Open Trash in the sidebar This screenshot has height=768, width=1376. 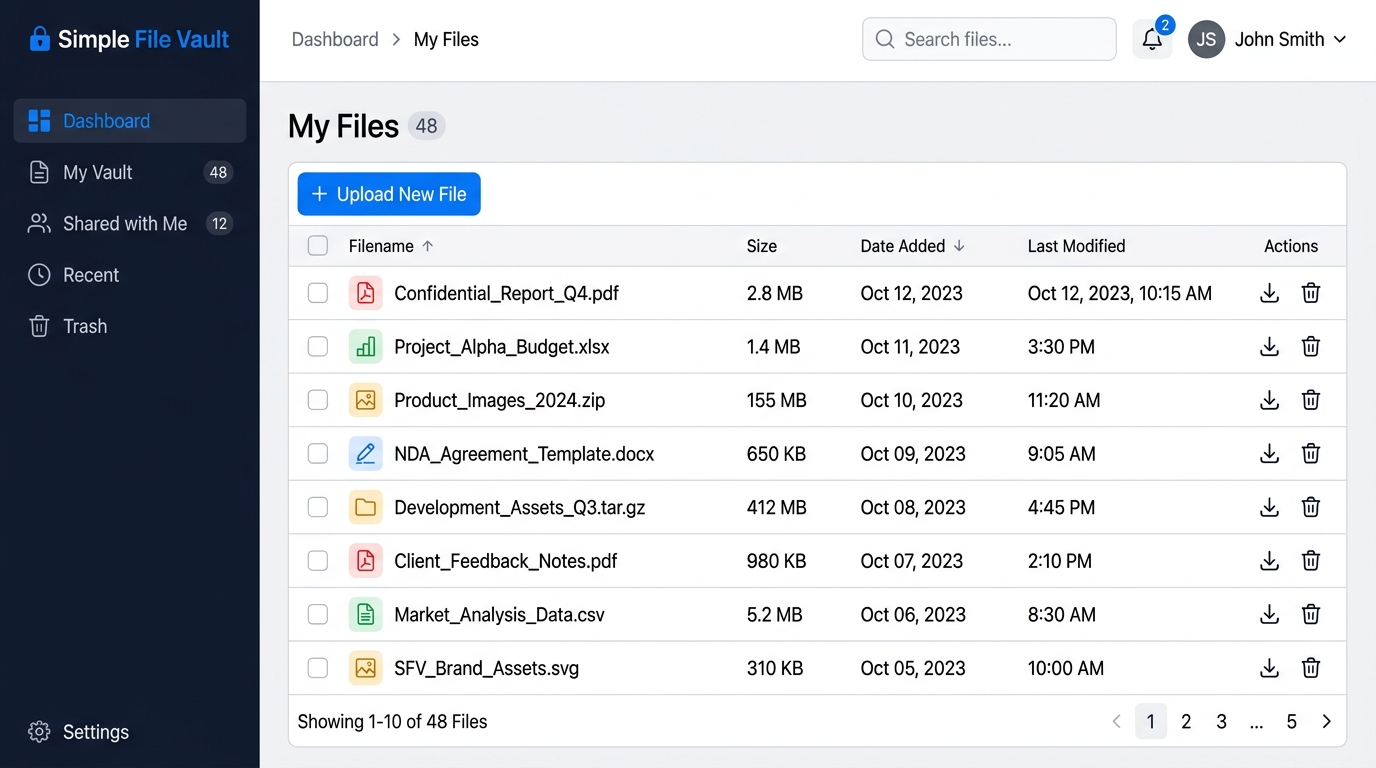(130, 326)
